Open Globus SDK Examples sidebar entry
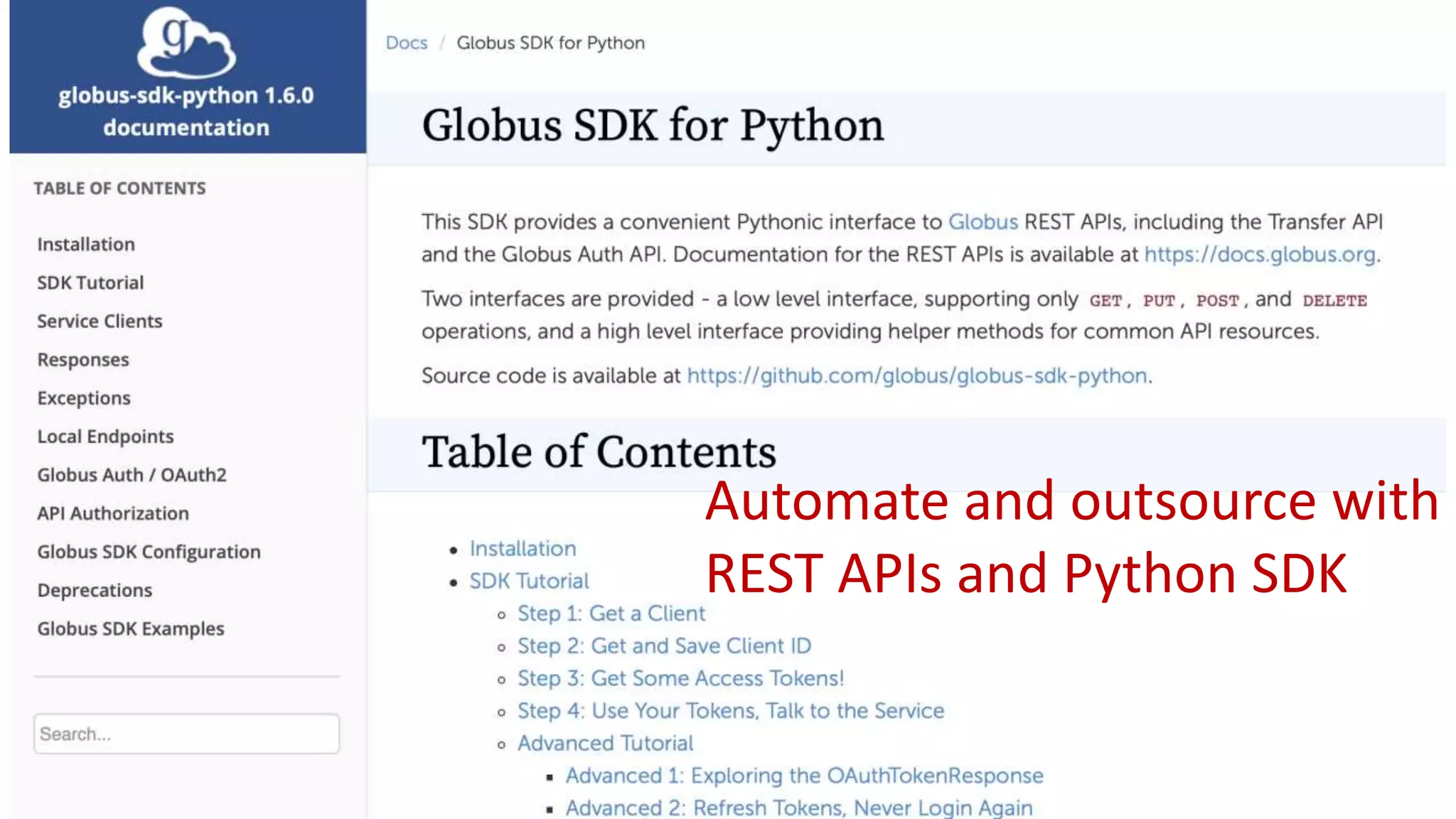This screenshot has width=1456, height=819. (131, 628)
